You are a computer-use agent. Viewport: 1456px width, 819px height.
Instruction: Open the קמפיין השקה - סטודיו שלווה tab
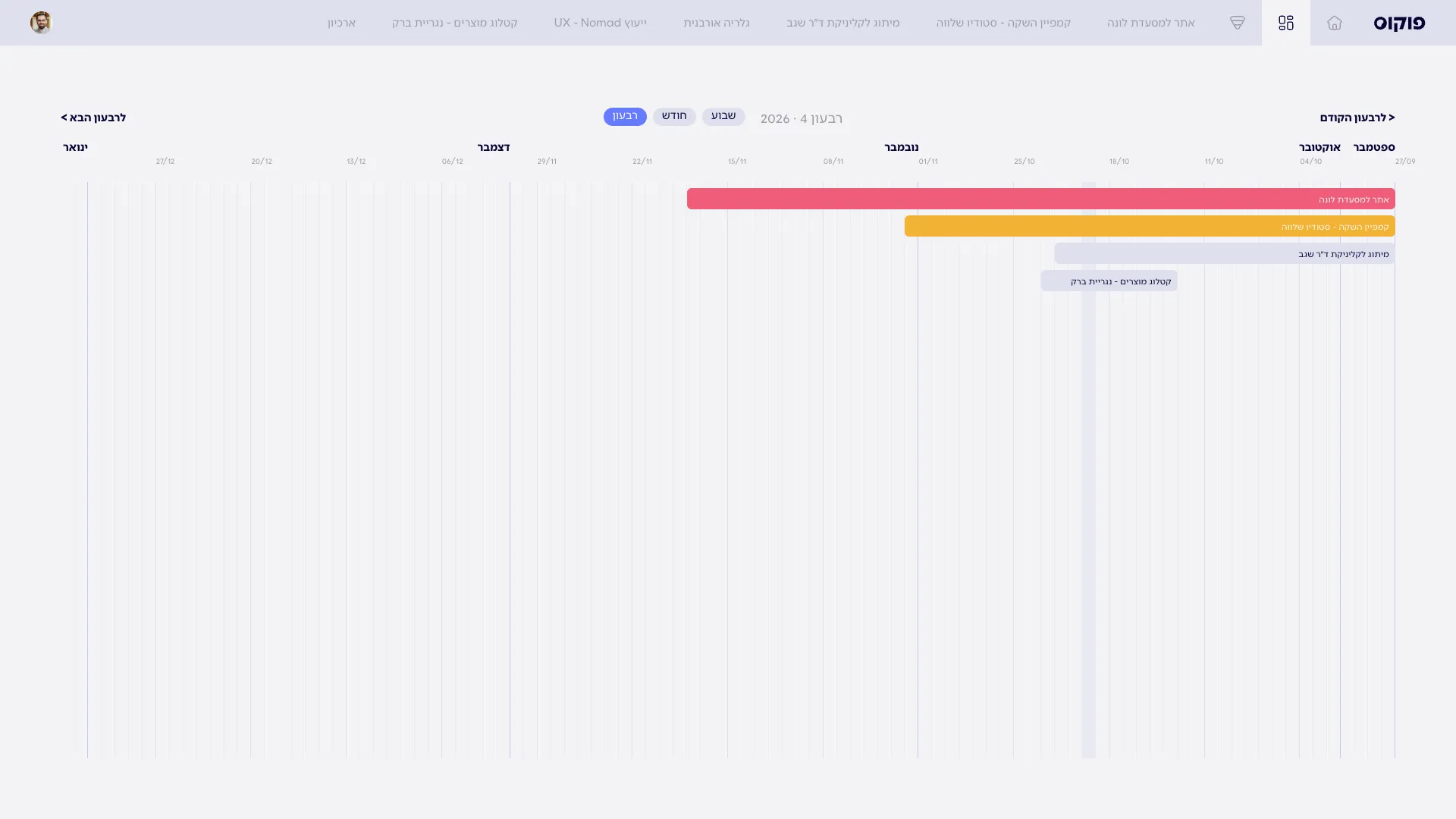pyautogui.click(x=1003, y=23)
